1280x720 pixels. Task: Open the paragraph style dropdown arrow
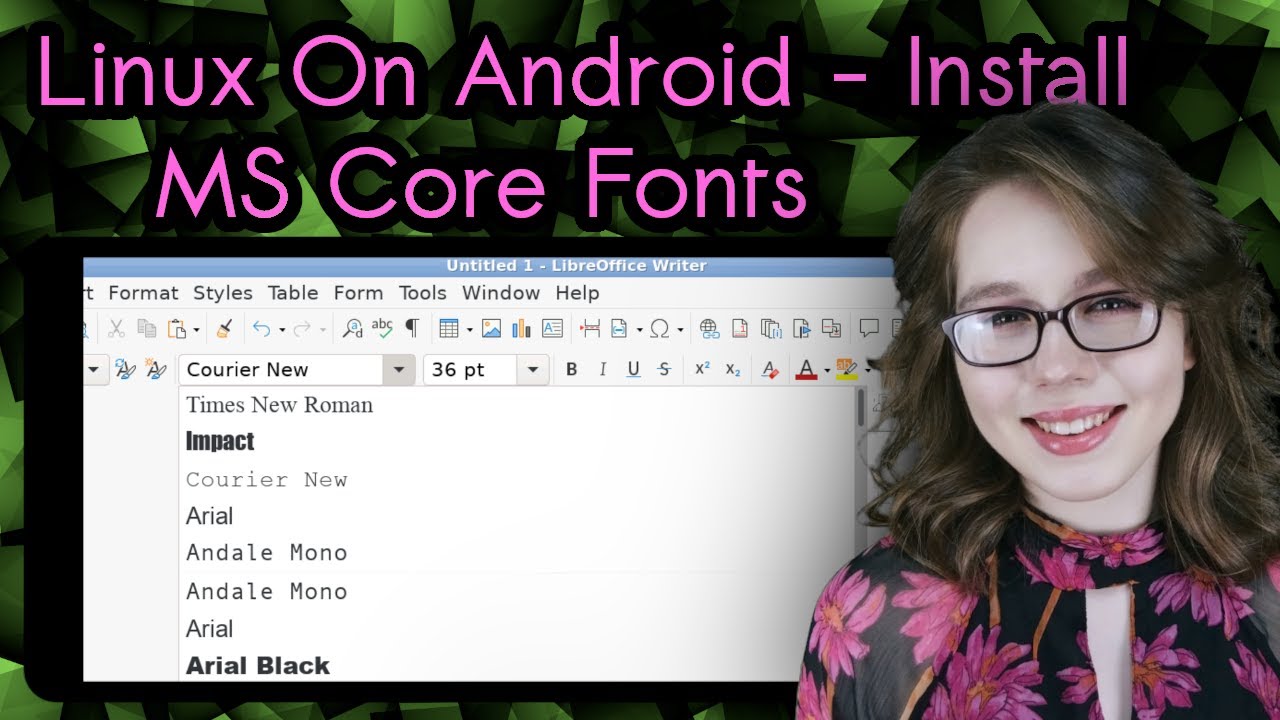(94, 370)
